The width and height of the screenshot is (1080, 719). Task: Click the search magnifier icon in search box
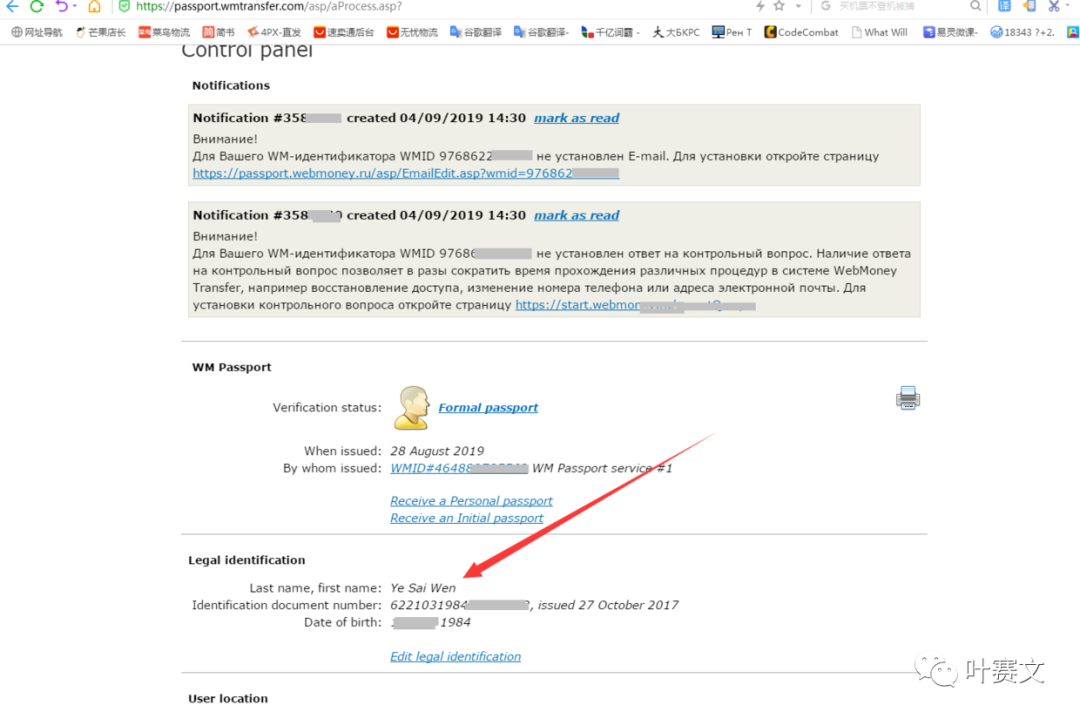tap(975, 6)
